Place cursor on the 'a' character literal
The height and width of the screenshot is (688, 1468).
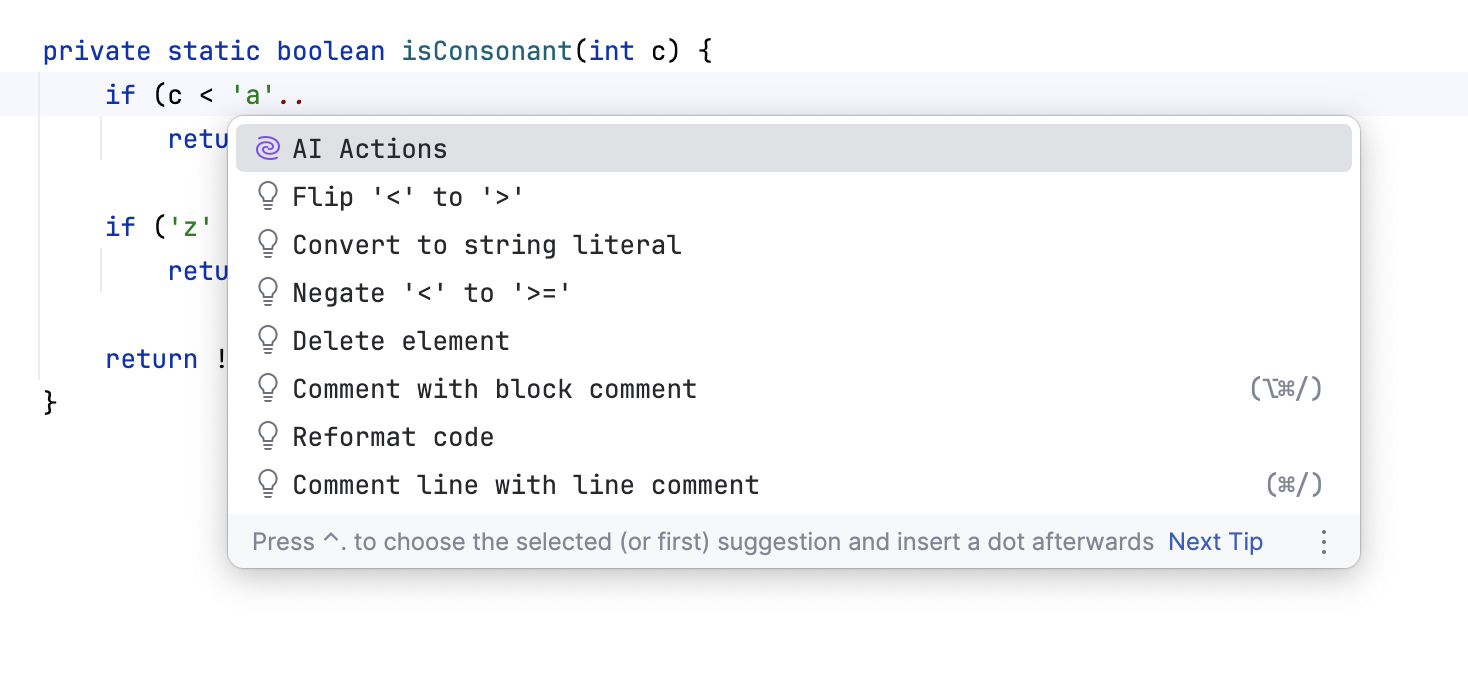pos(252,95)
